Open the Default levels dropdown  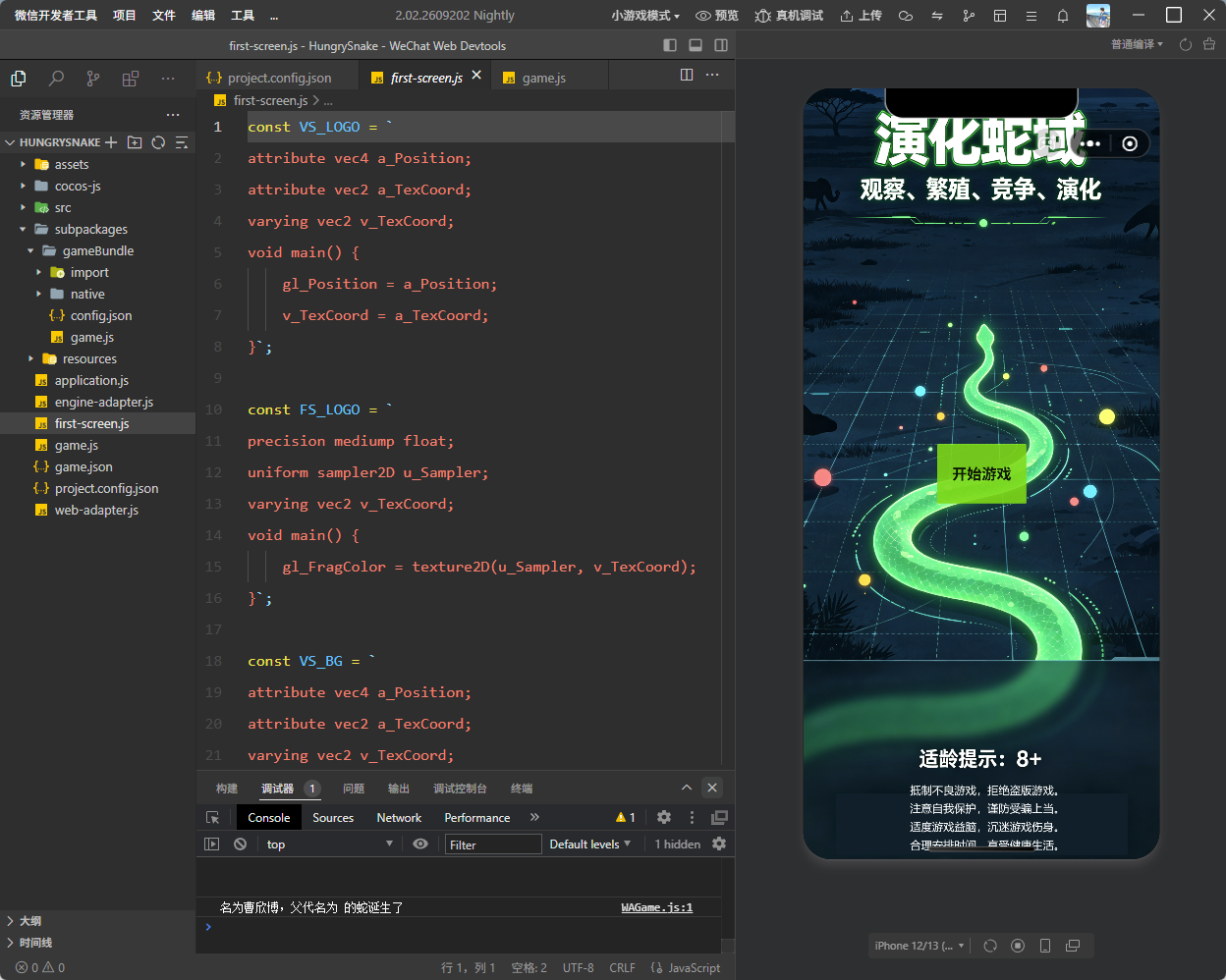(589, 844)
